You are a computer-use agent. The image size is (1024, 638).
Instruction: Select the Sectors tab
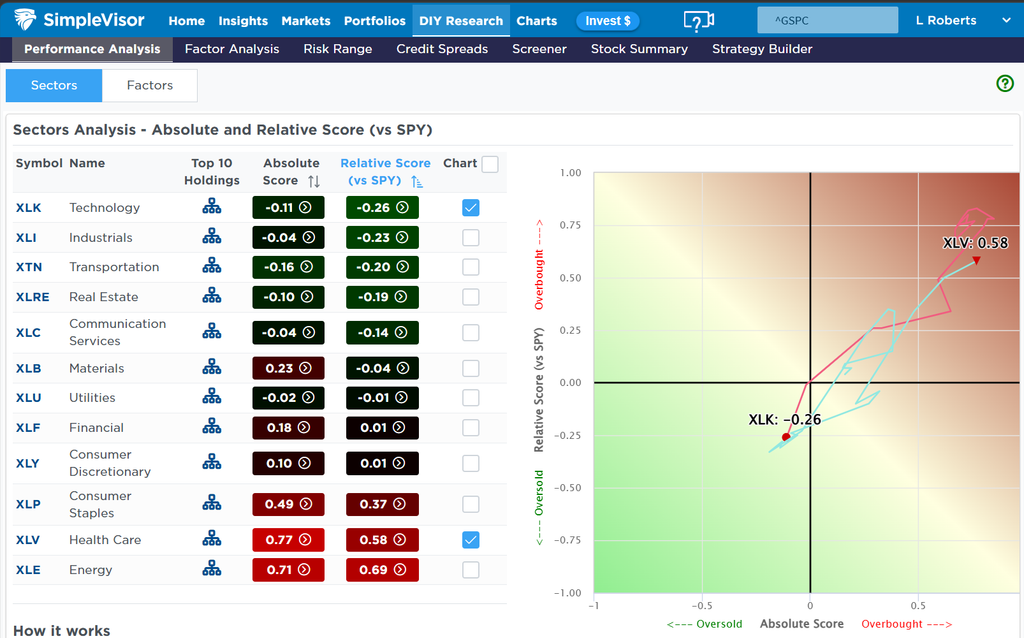tap(54, 86)
